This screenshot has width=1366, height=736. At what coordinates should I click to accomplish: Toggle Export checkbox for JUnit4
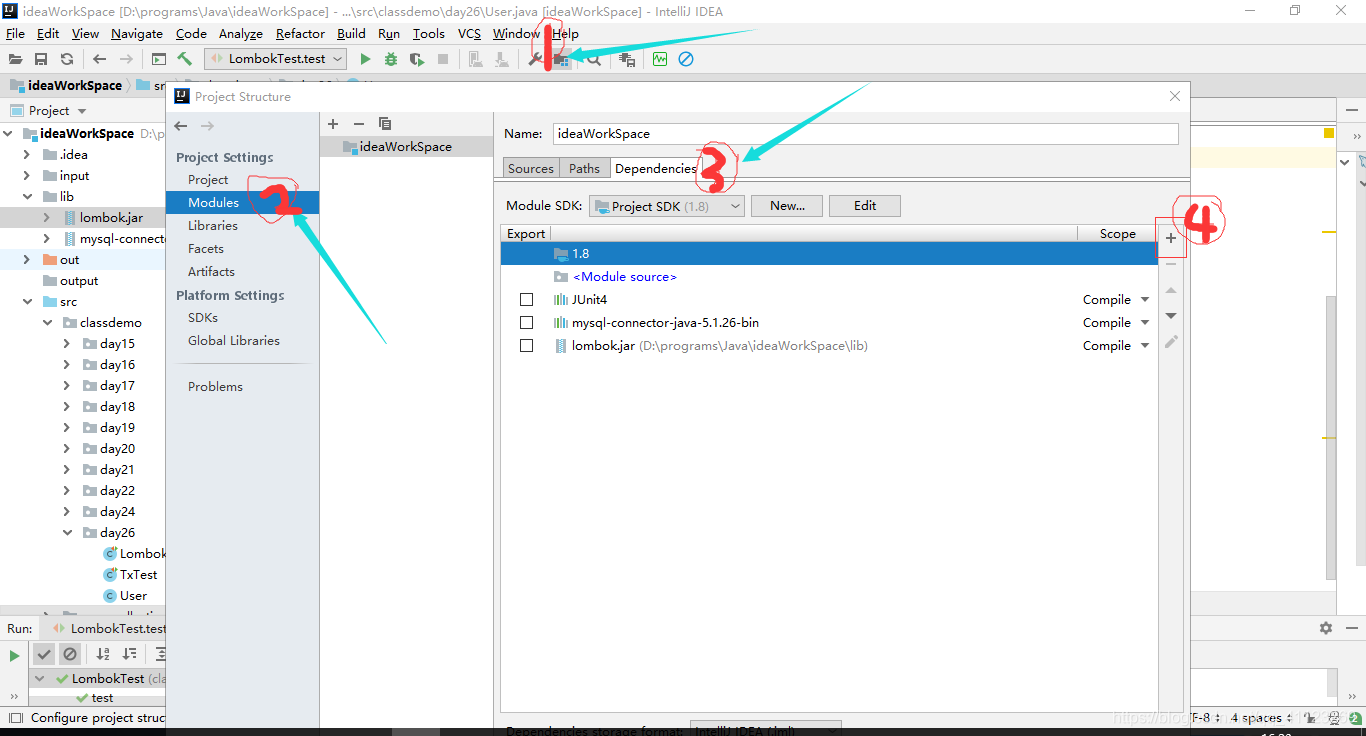pyautogui.click(x=526, y=300)
